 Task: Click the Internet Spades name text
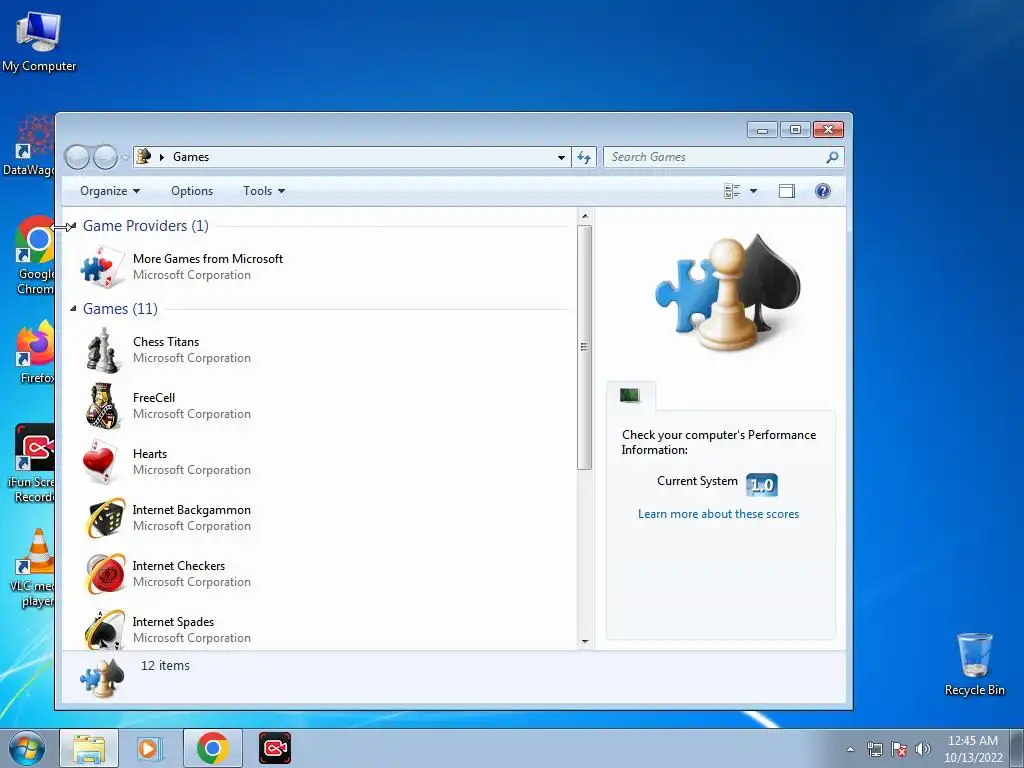click(x=173, y=622)
